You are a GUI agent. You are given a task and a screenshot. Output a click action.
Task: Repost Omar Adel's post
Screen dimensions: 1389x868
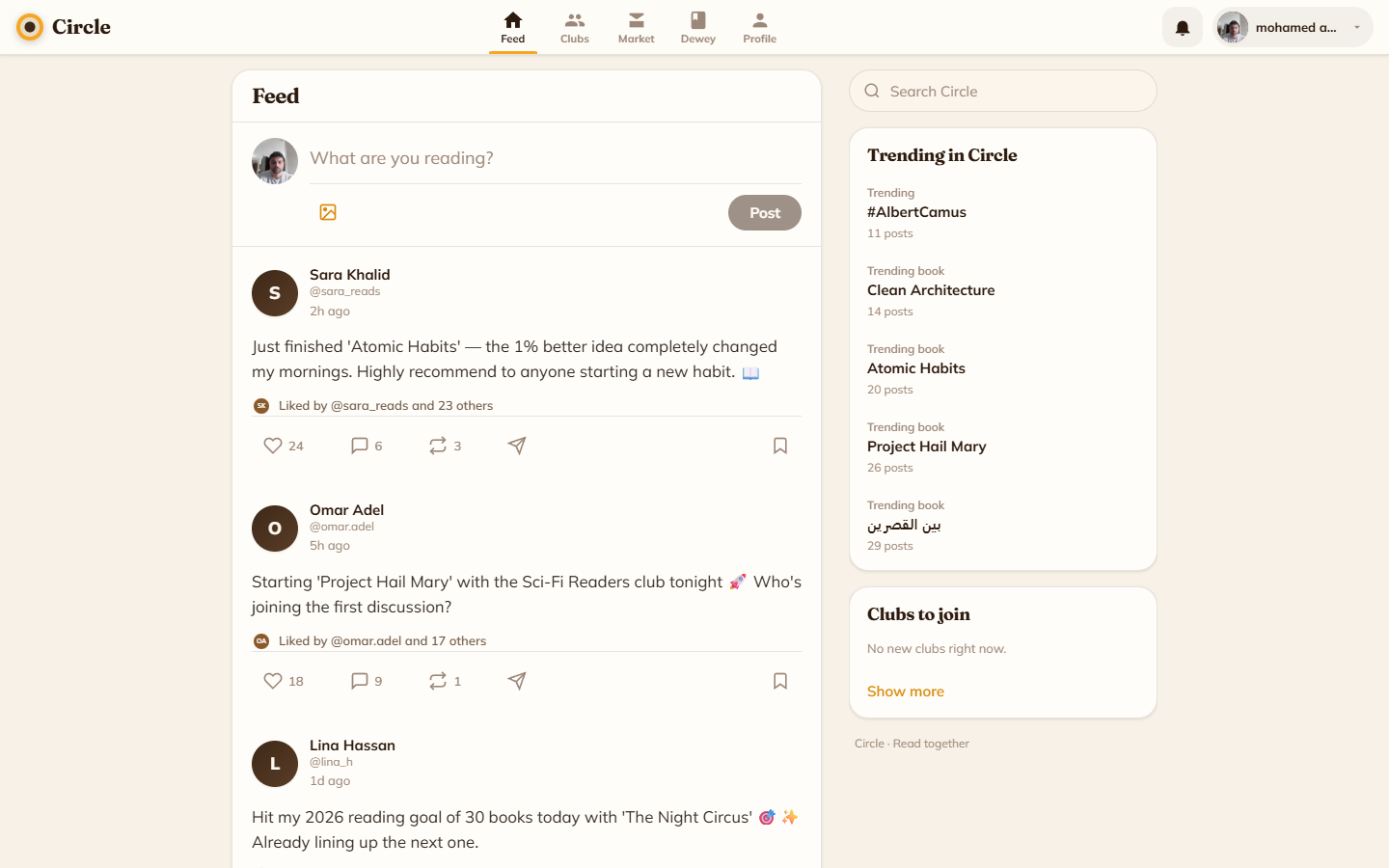click(445, 681)
